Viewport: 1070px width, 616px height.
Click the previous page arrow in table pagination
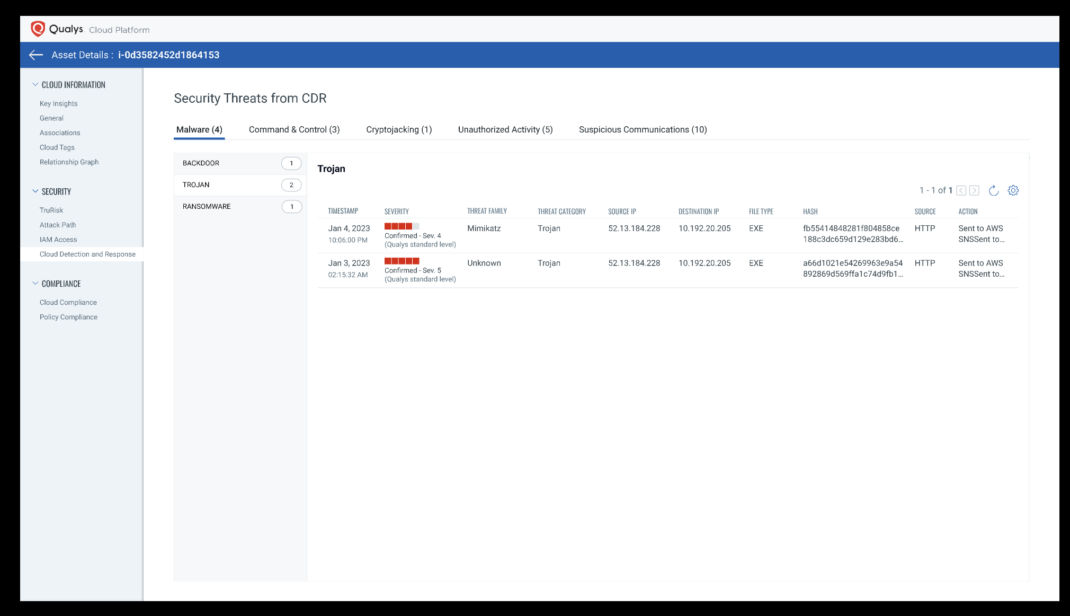[960, 190]
